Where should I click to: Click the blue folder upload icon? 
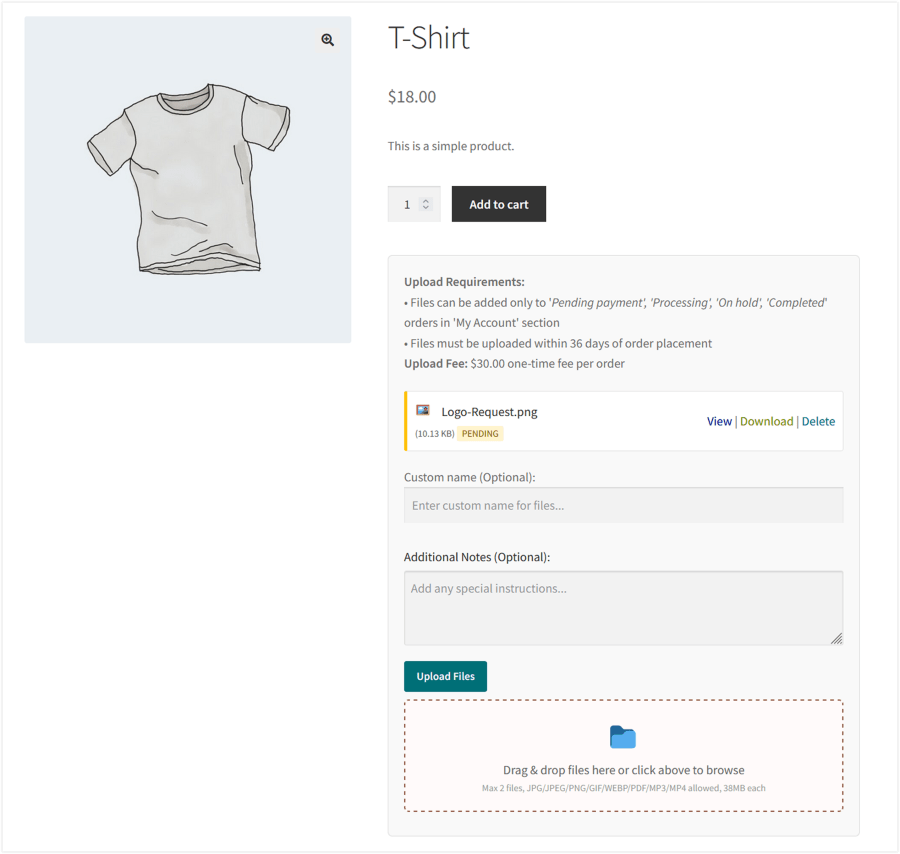623,738
